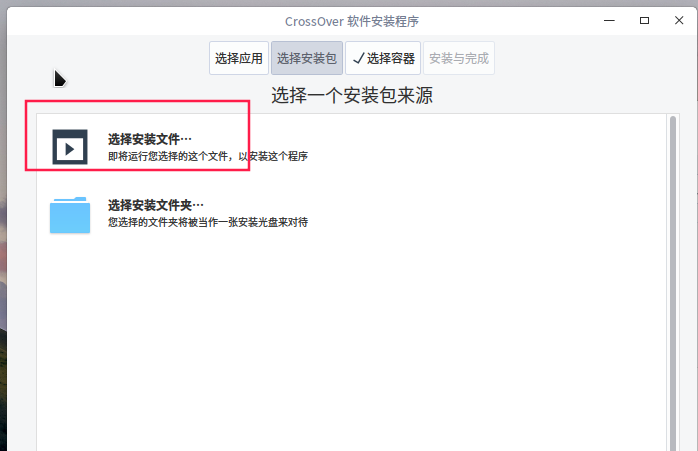Image resolution: width=698 pixels, height=451 pixels.
Task: Click the heading 选择一个安装包来源
Action: click(x=352, y=95)
